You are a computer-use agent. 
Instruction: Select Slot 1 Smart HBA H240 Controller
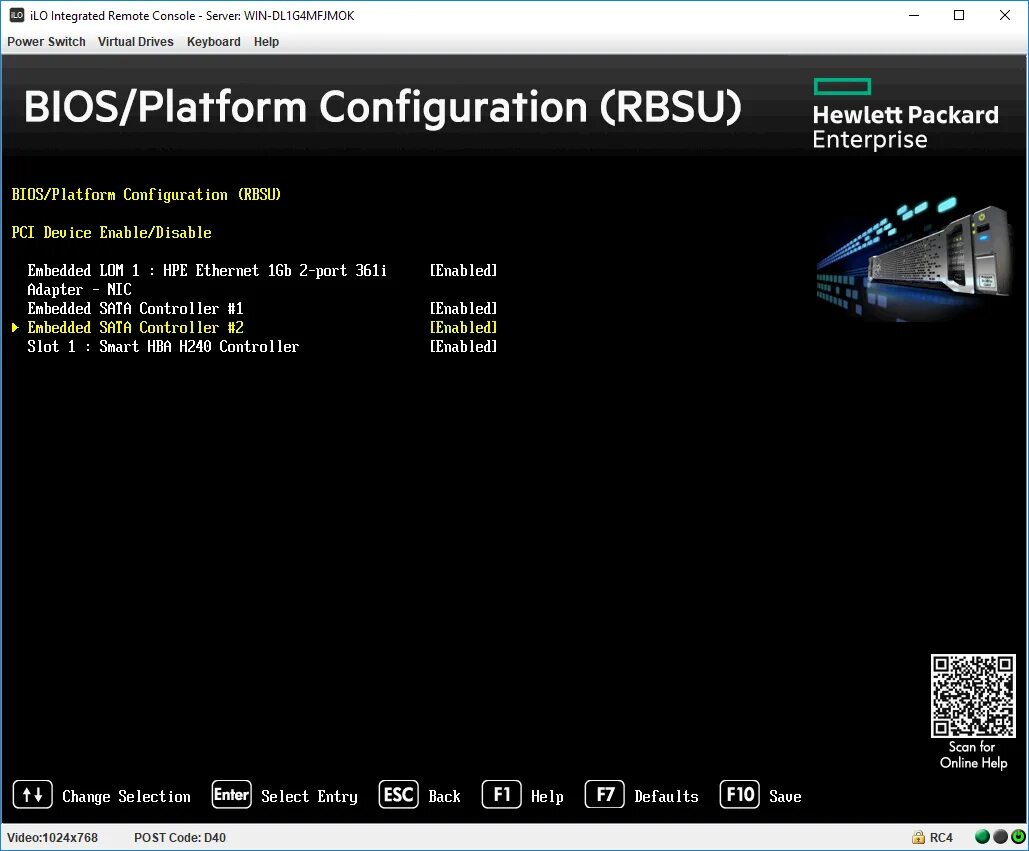coord(163,346)
